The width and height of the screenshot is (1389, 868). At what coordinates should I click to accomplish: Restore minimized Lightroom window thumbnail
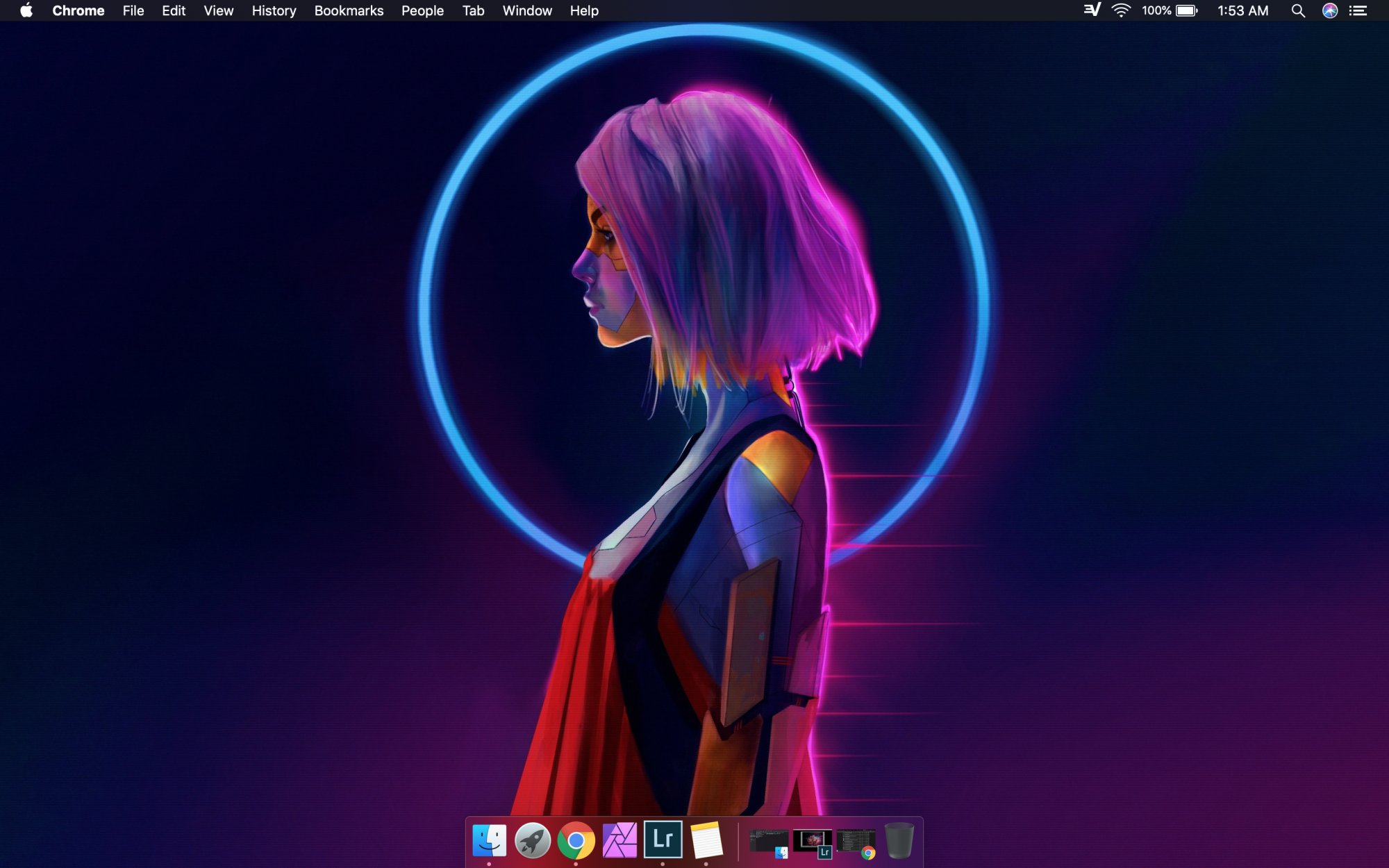pyautogui.click(x=813, y=842)
